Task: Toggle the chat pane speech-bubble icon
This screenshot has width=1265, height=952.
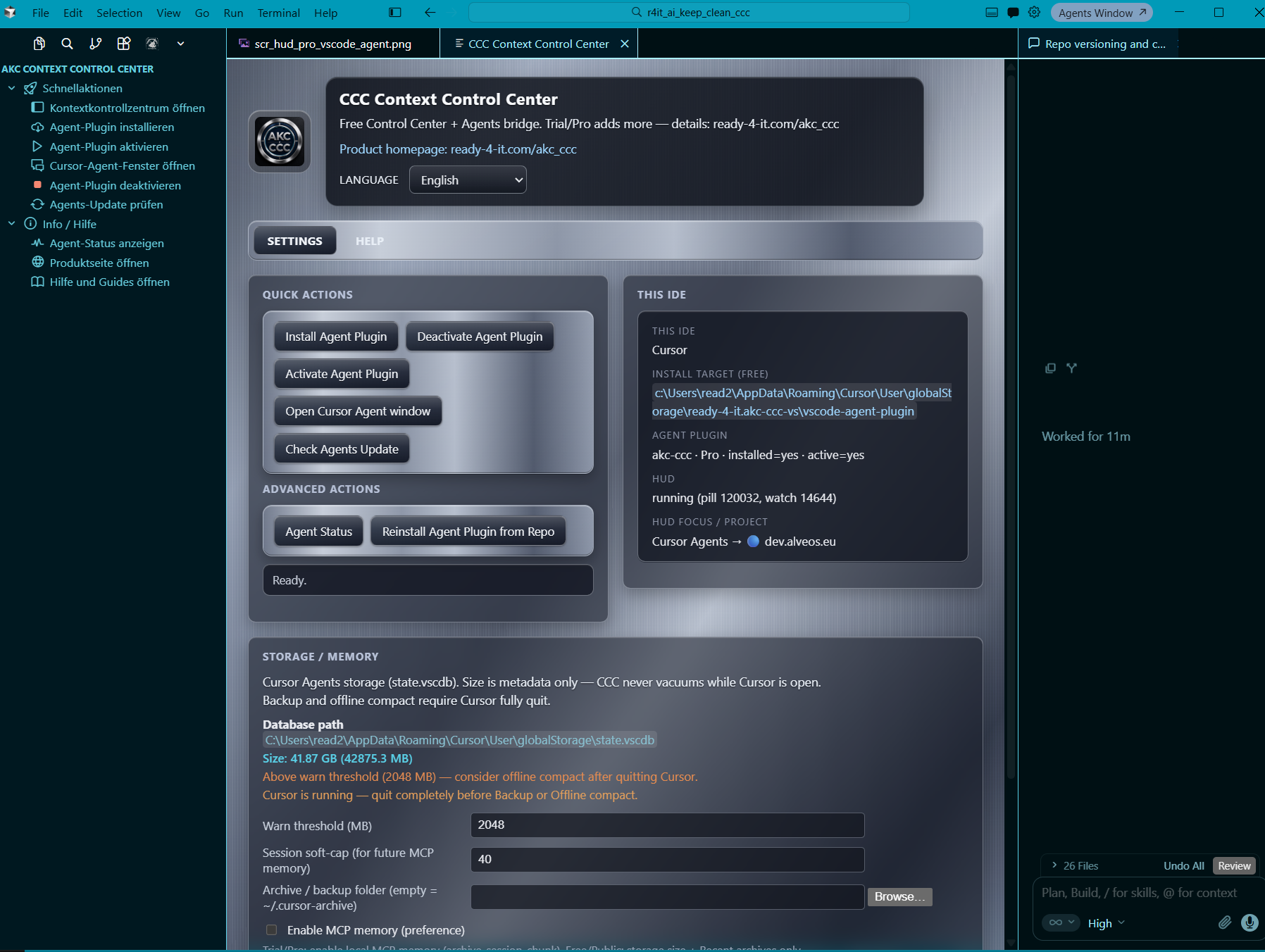Action: coord(1013,13)
